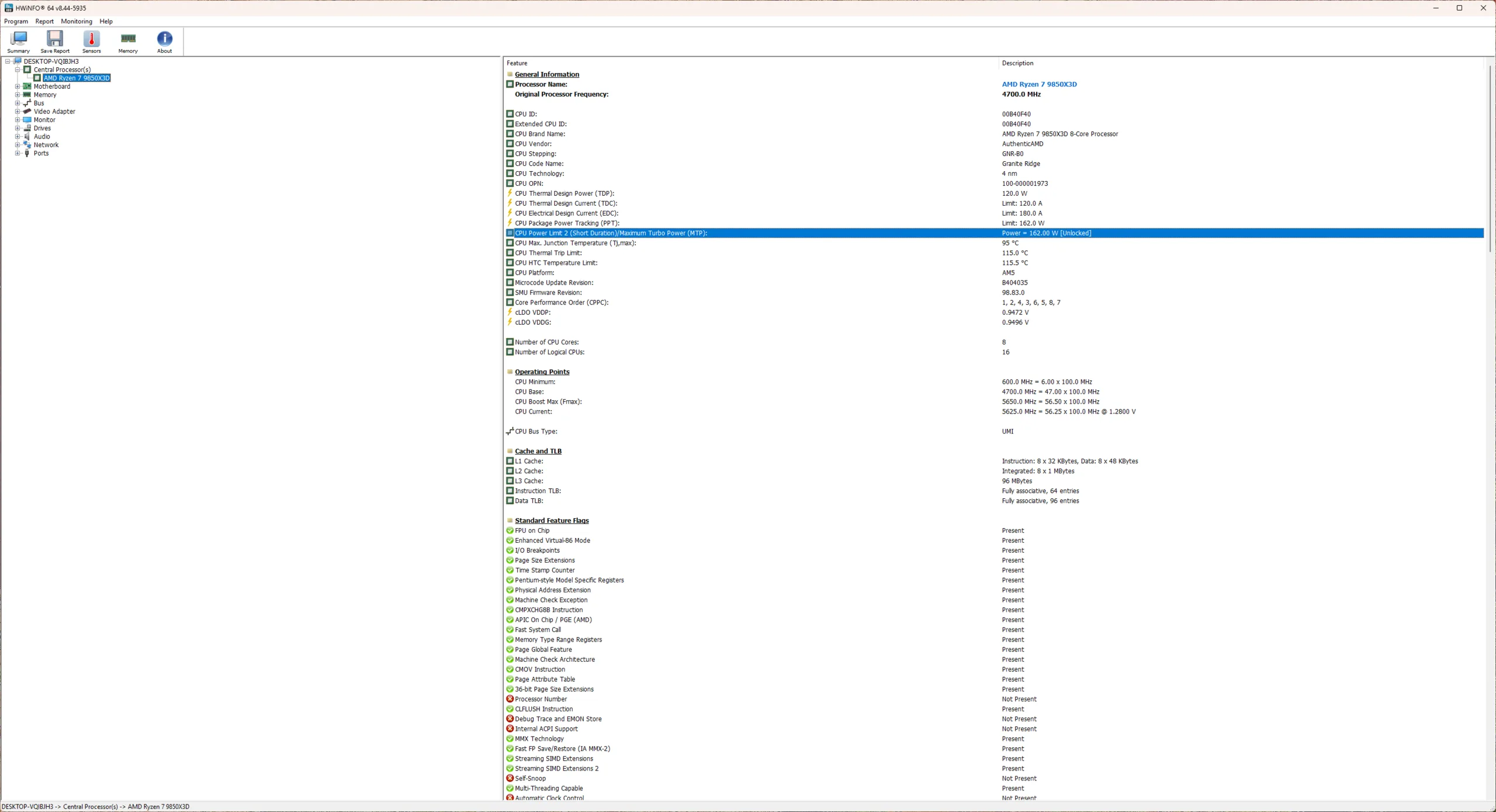Select the Network tree item icon
1496x812 pixels.
pyautogui.click(x=27, y=145)
